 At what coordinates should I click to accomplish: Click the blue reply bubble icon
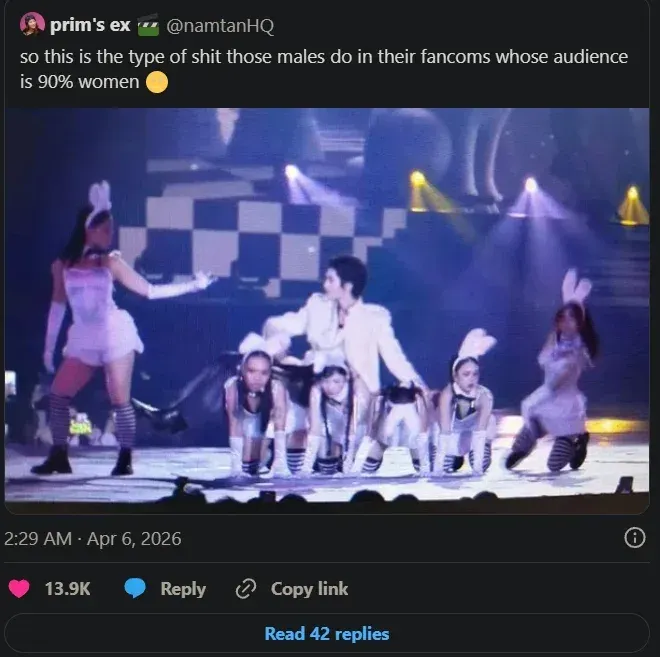coord(135,589)
